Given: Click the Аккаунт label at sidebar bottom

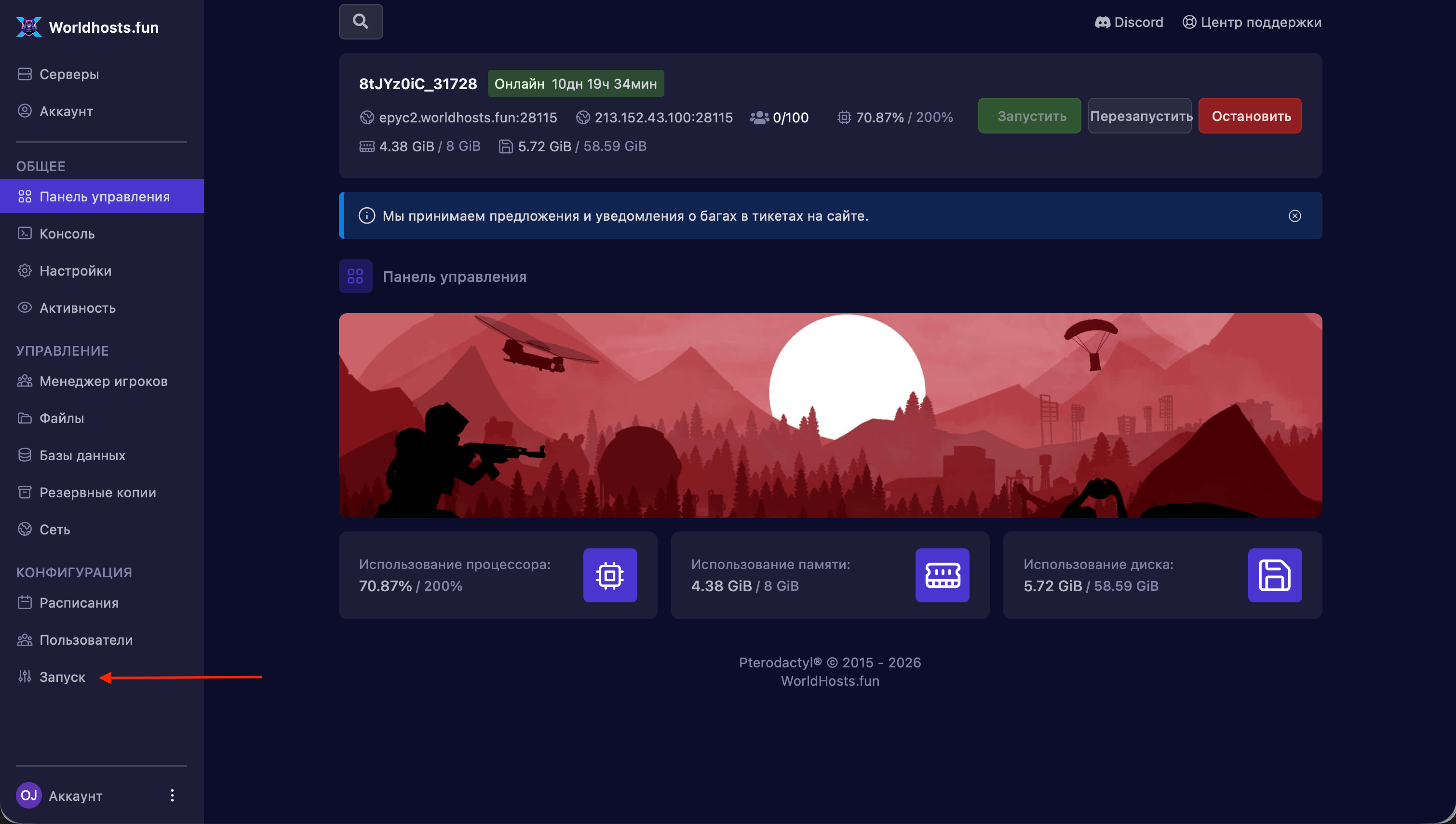Looking at the screenshot, I should [75, 796].
